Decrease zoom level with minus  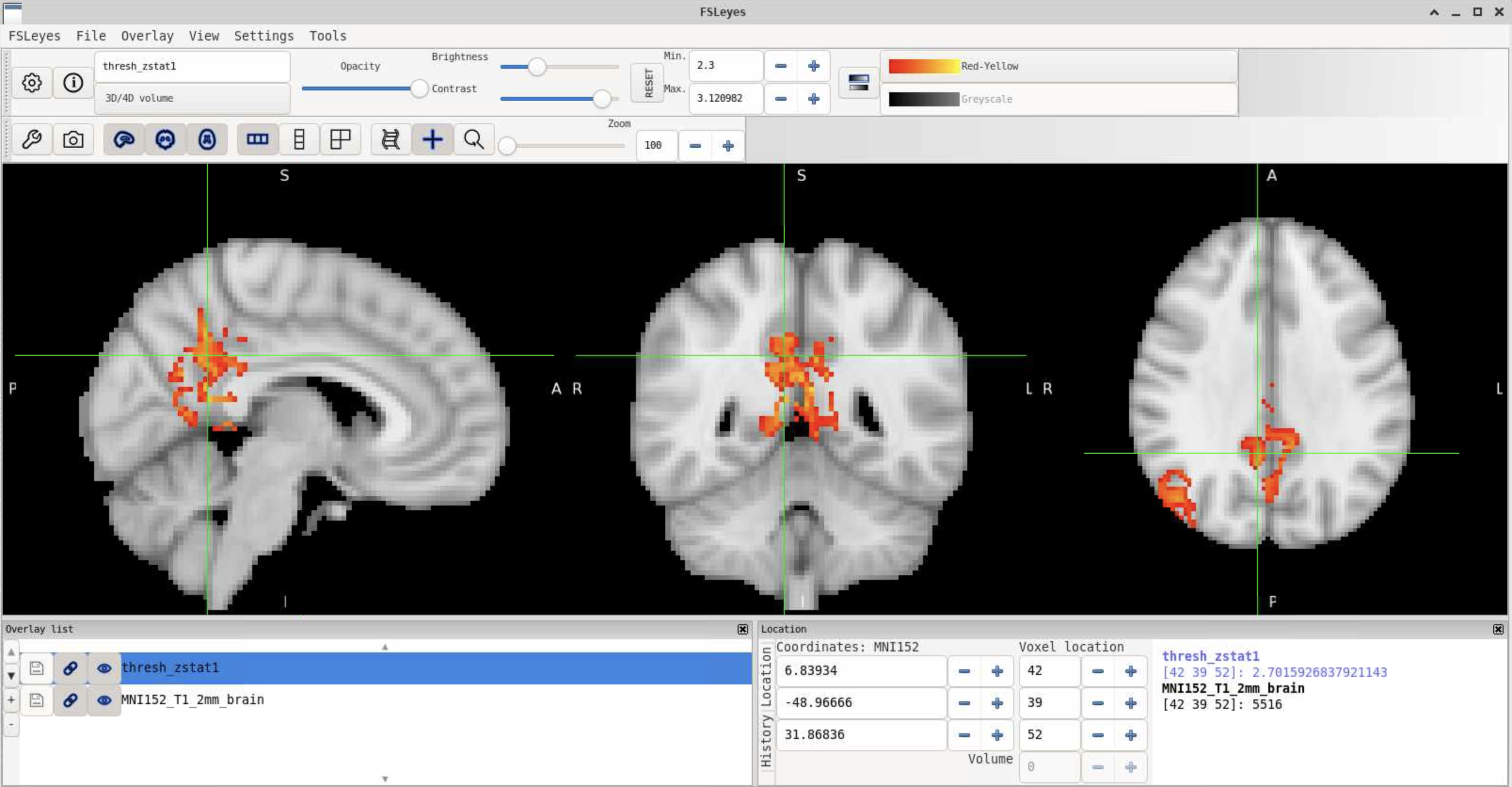695,145
